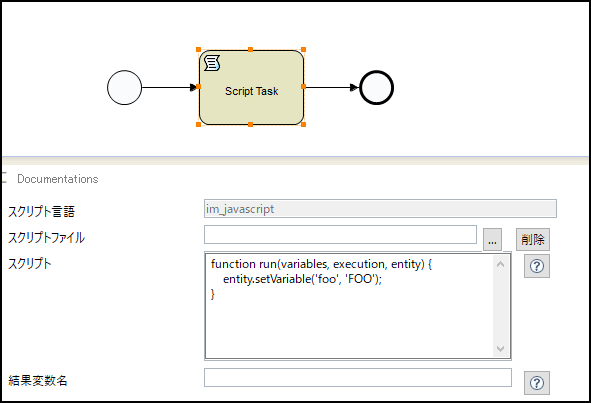Click the スクリプト言語 label
Viewport: 591px width, 403px height.
tap(41, 211)
